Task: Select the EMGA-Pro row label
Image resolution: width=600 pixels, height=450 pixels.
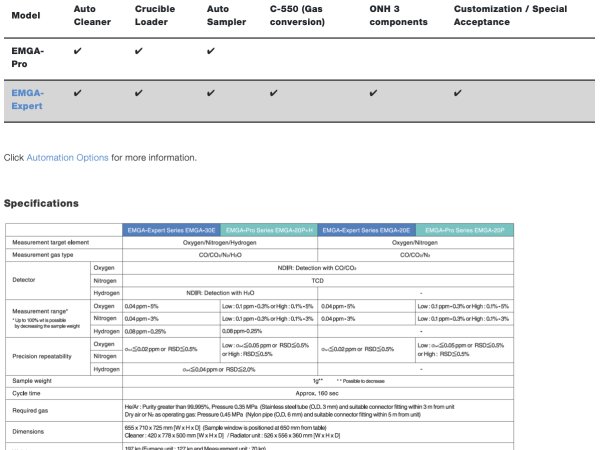Action: click(x=28, y=57)
